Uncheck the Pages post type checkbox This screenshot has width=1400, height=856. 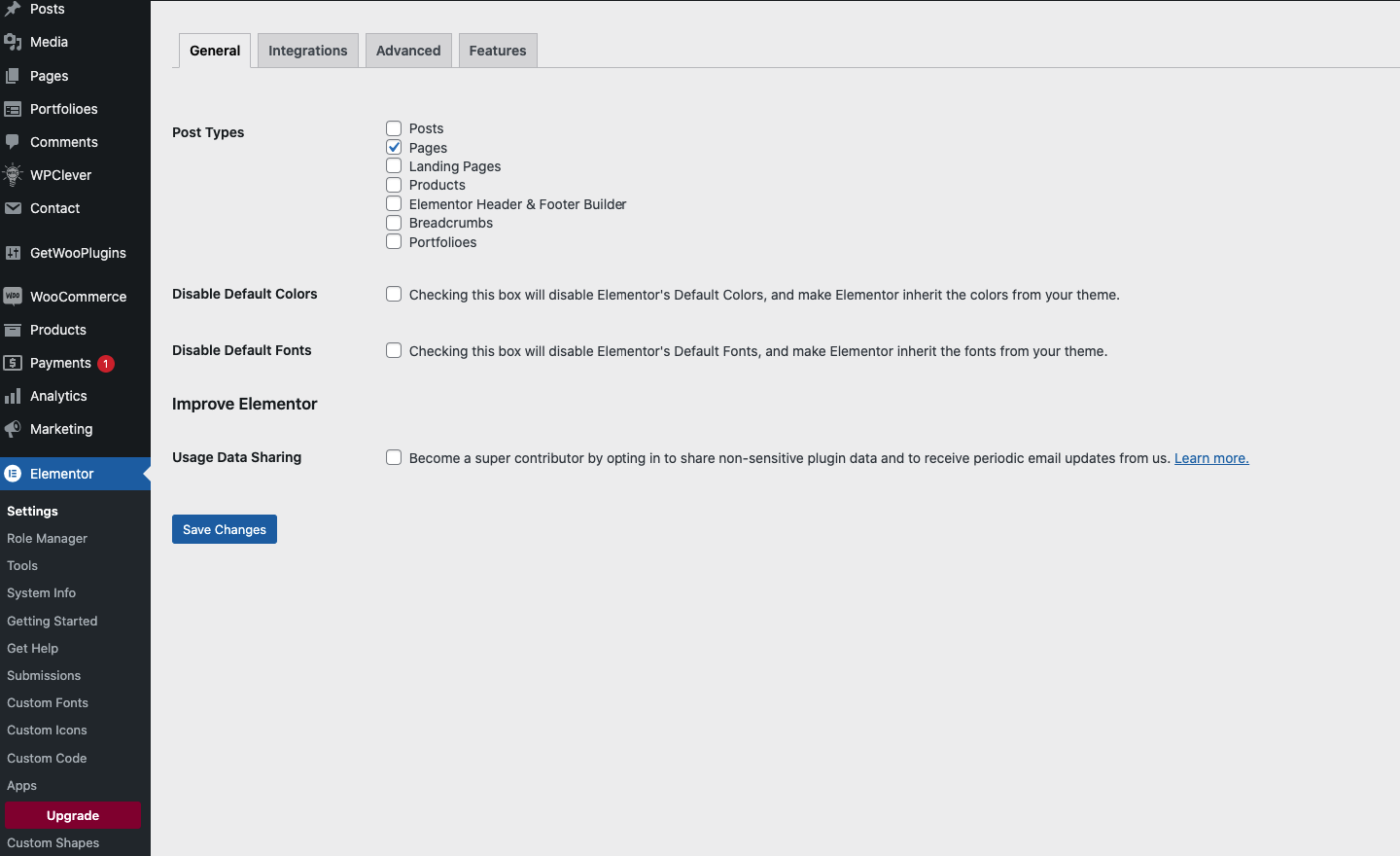tap(394, 148)
